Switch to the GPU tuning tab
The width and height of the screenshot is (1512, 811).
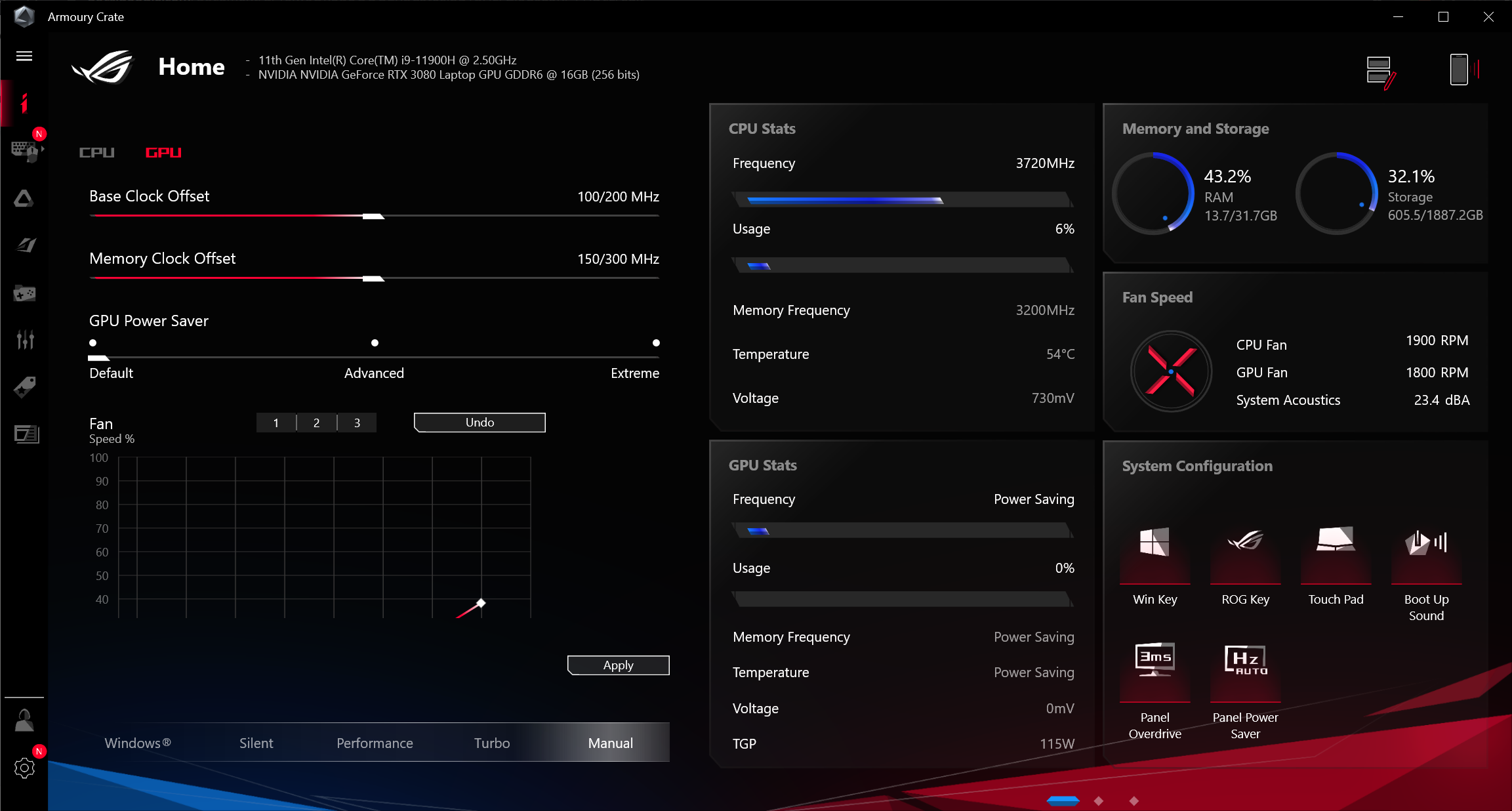pyautogui.click(x=163, y=152)
